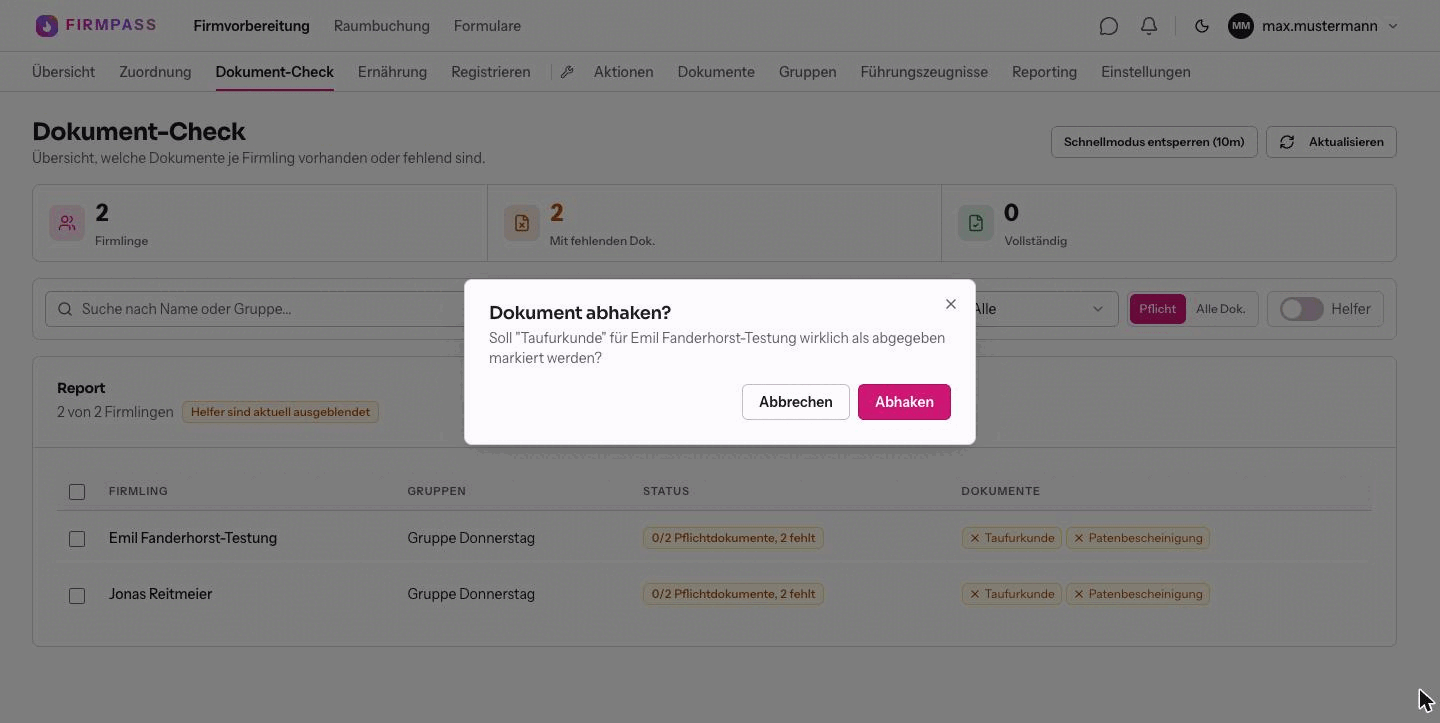Click Abbrechen to cancel the dialog

click(x=796, y=402)
